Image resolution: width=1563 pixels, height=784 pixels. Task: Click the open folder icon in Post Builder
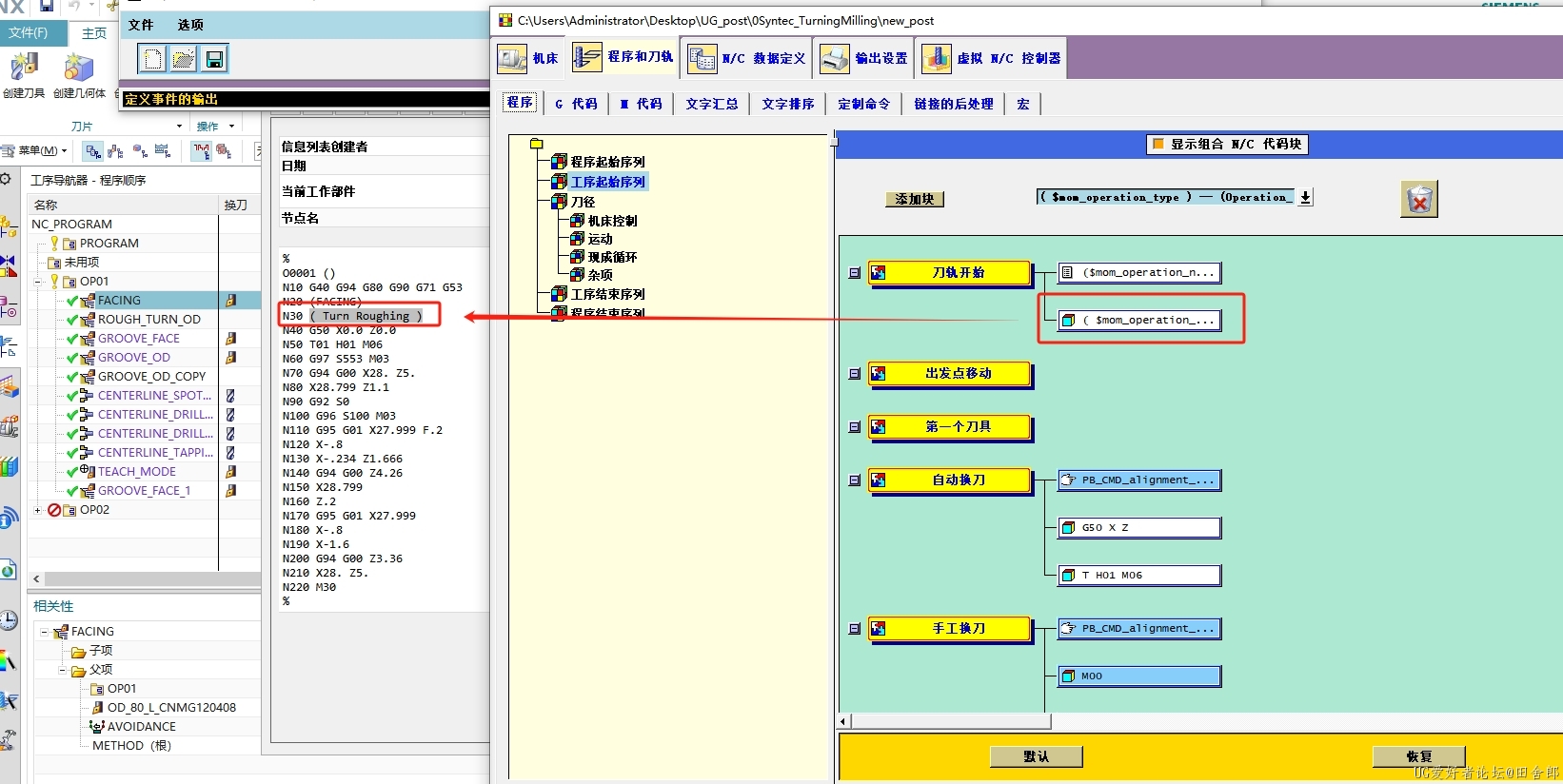(x=183, y=59)
